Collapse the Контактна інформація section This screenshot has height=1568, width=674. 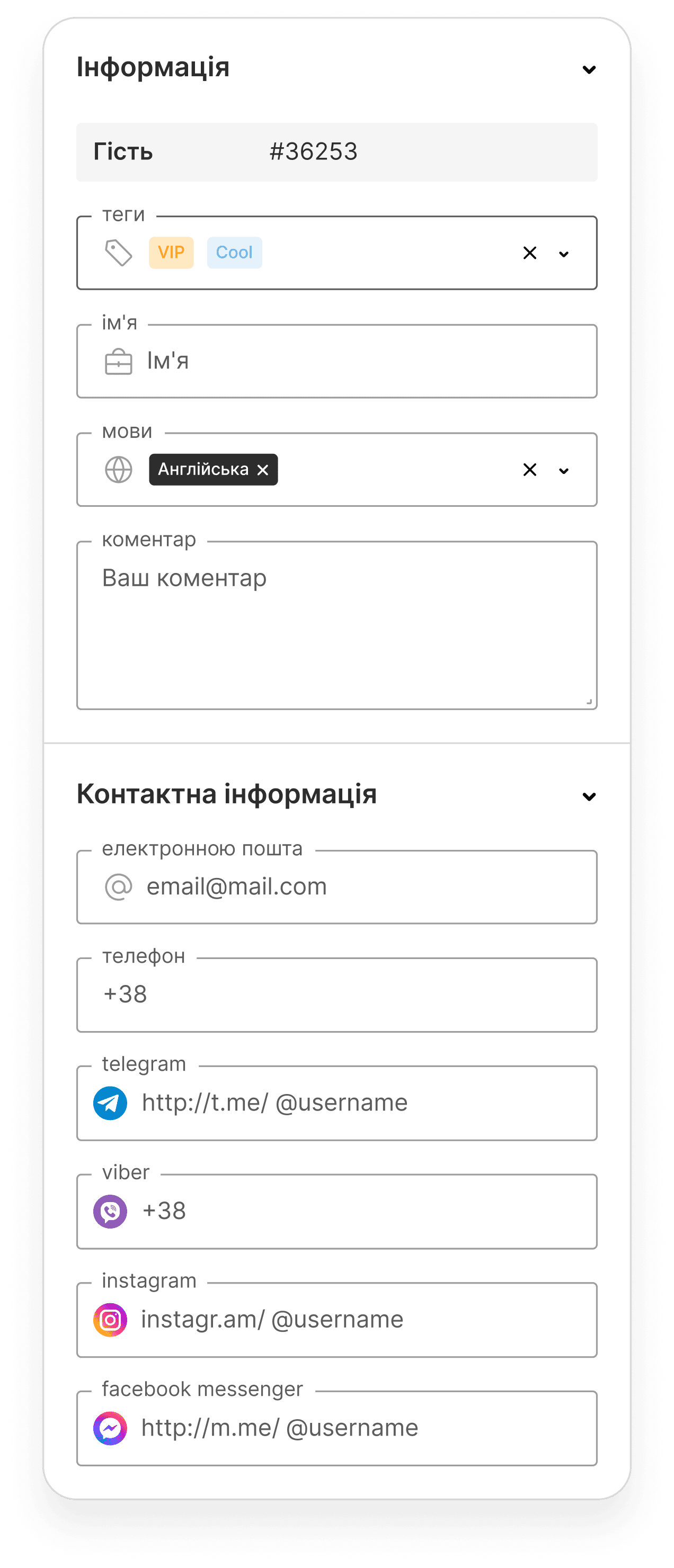(589, 796)
